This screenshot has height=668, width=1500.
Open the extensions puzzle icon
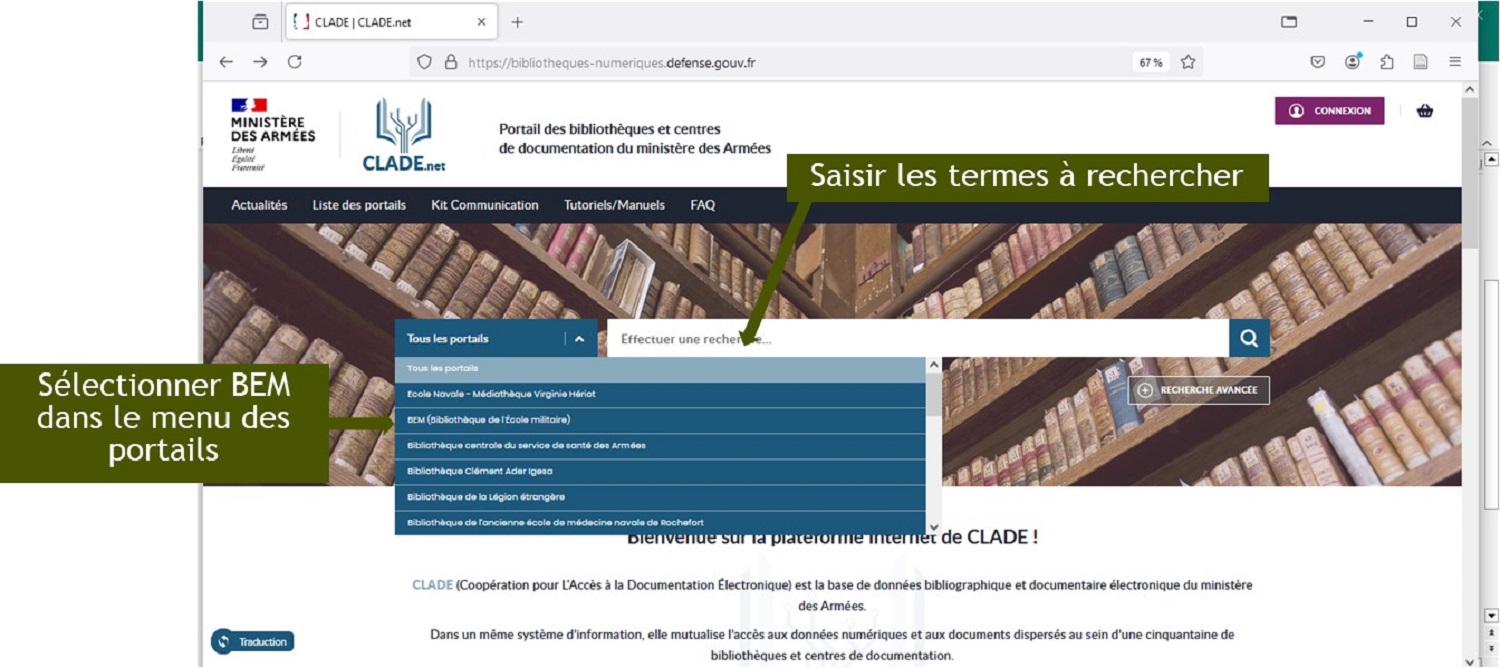[1387, 62]
